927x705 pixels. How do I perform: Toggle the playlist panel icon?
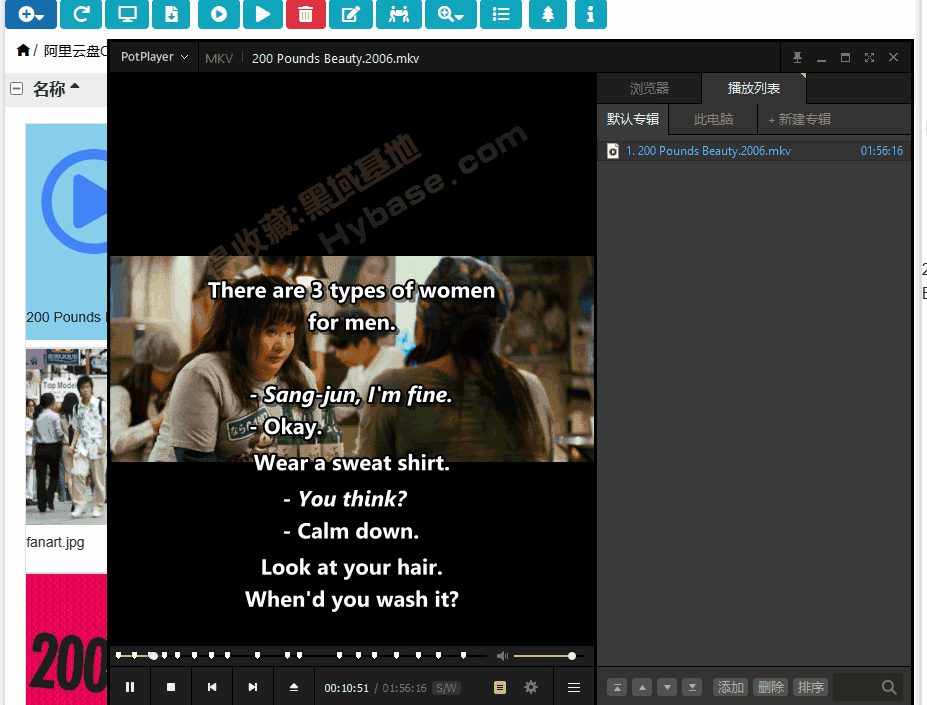(500, 687)
